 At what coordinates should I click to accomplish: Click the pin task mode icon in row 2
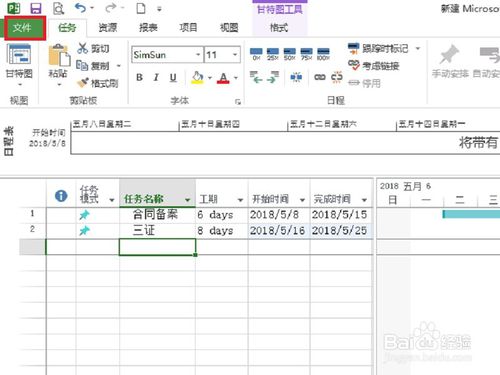tap(84, 231)
